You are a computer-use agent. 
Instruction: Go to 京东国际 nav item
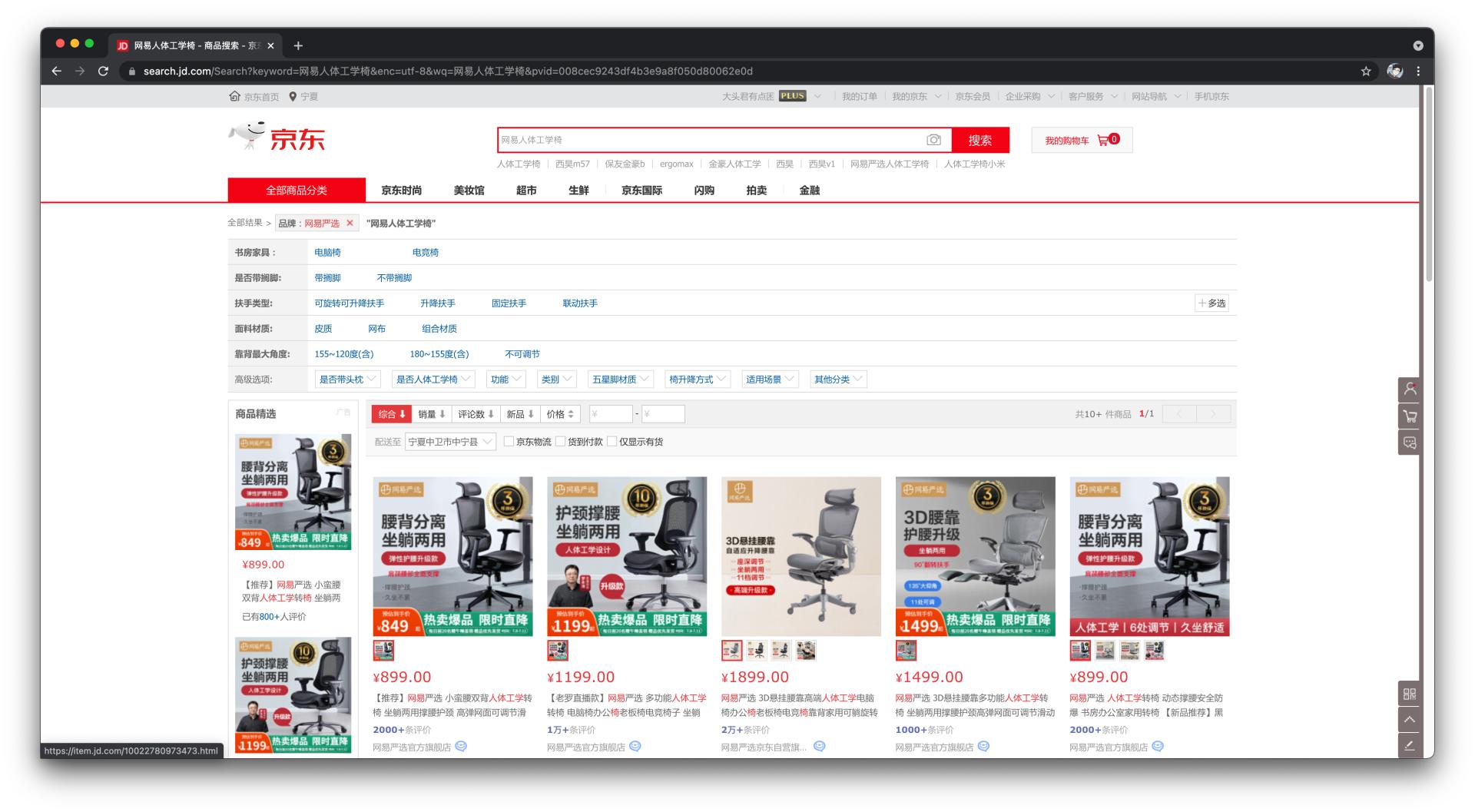point(641,191)
